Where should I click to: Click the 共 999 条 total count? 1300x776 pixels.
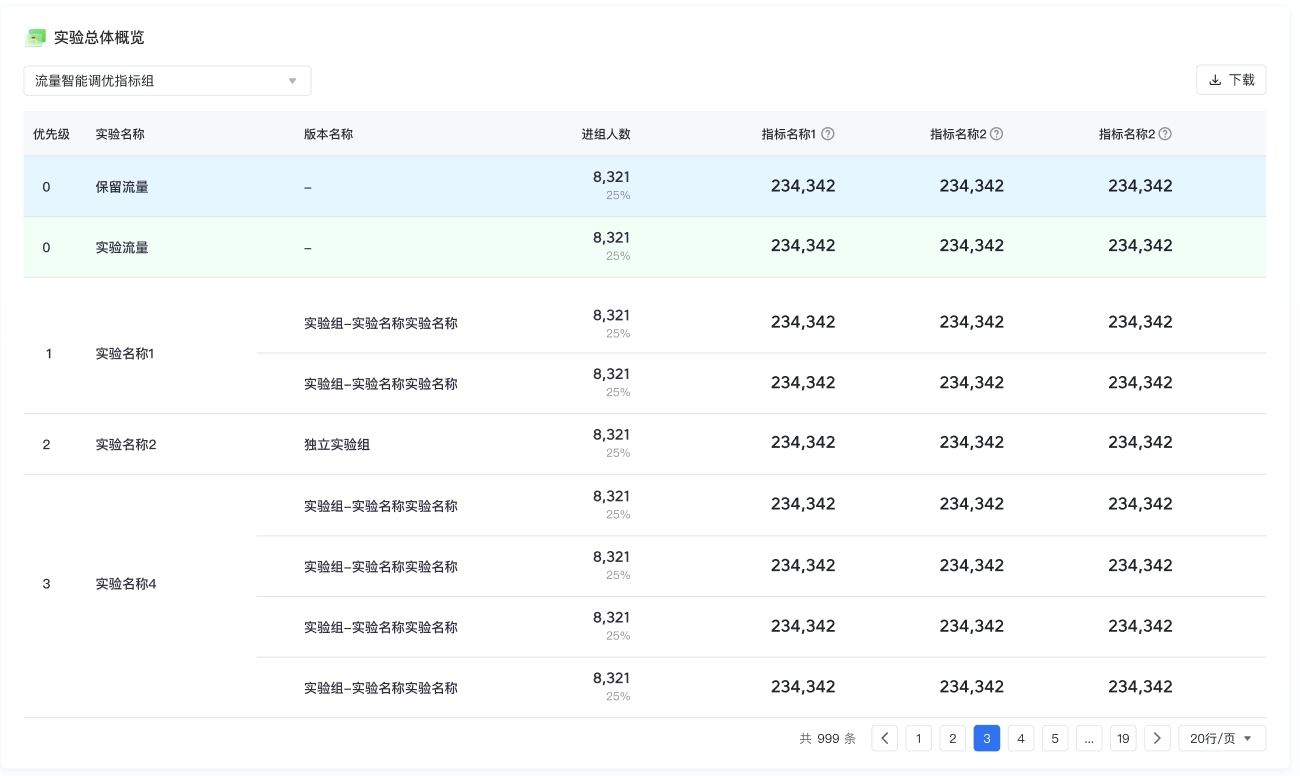(828, 739)
